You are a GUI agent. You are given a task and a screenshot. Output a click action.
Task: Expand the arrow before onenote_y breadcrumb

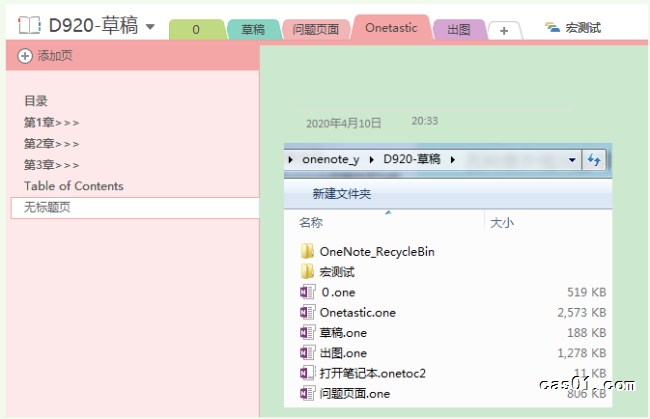(291, 160)
